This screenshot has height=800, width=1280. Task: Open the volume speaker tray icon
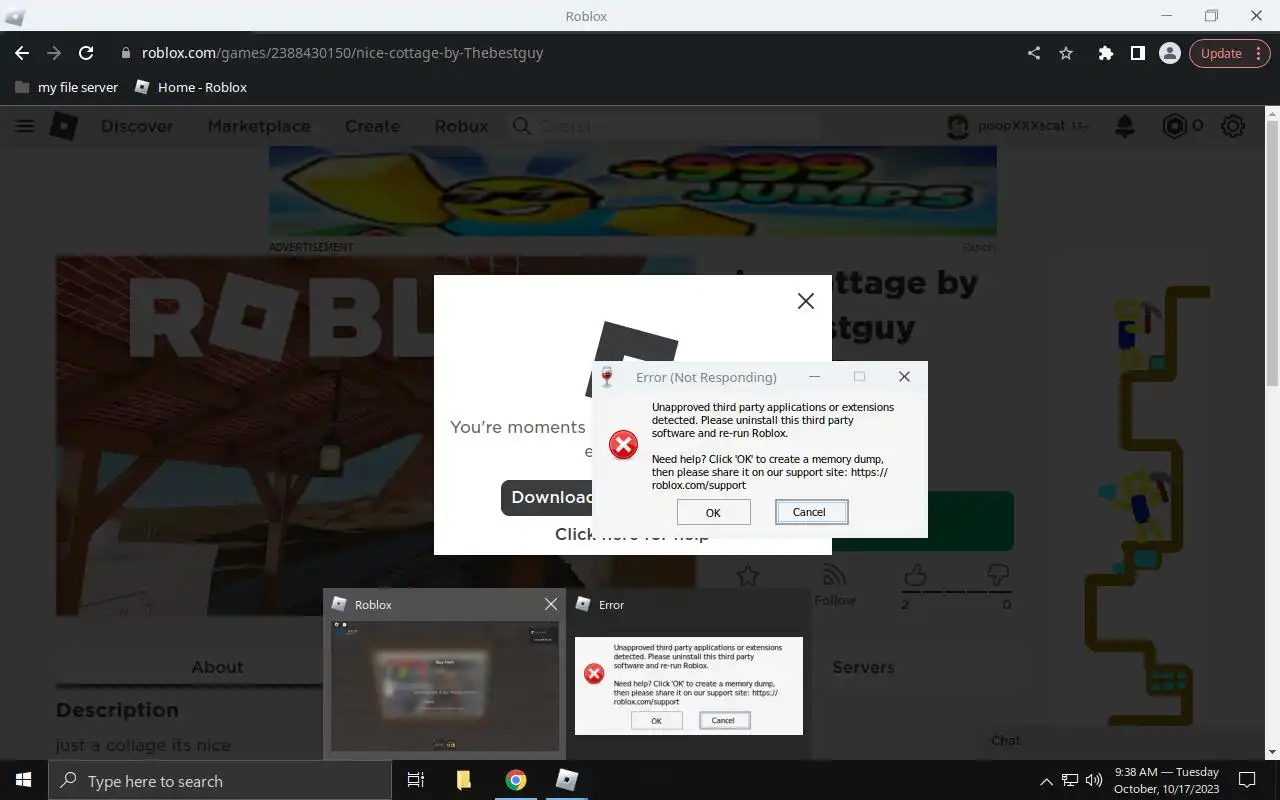pos(1093,780)
